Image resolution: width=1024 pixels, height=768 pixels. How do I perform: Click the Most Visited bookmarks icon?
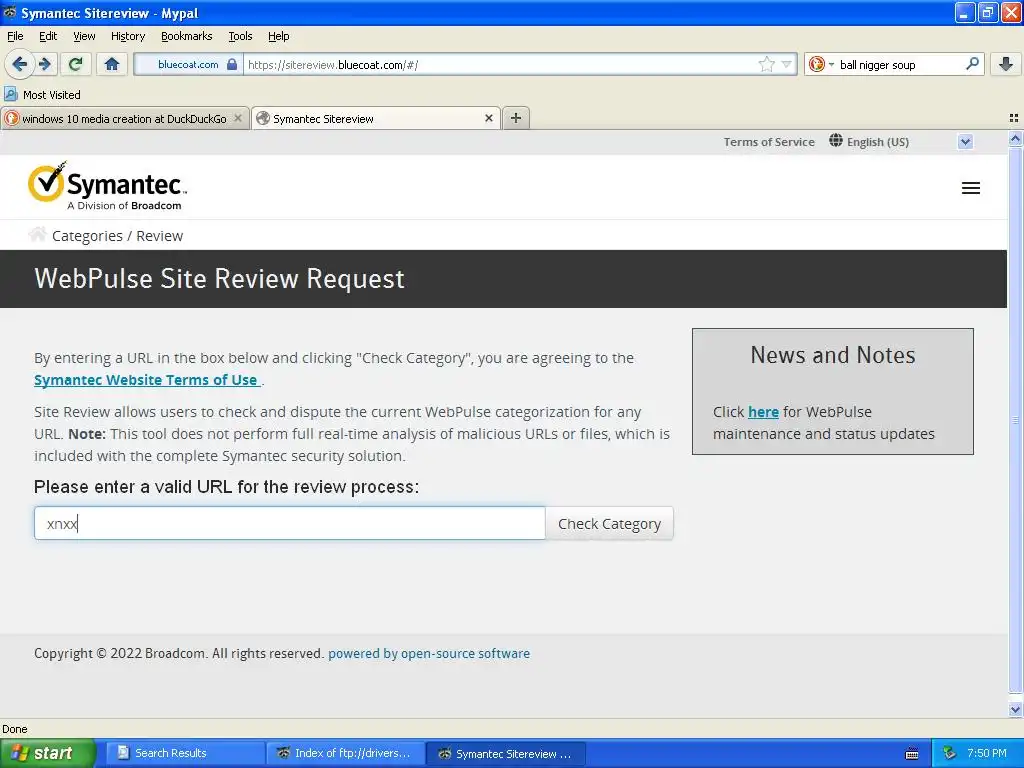point(10,94)
